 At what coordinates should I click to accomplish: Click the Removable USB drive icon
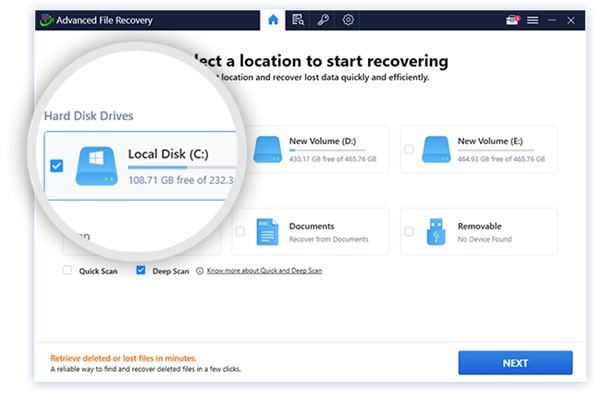436,232
